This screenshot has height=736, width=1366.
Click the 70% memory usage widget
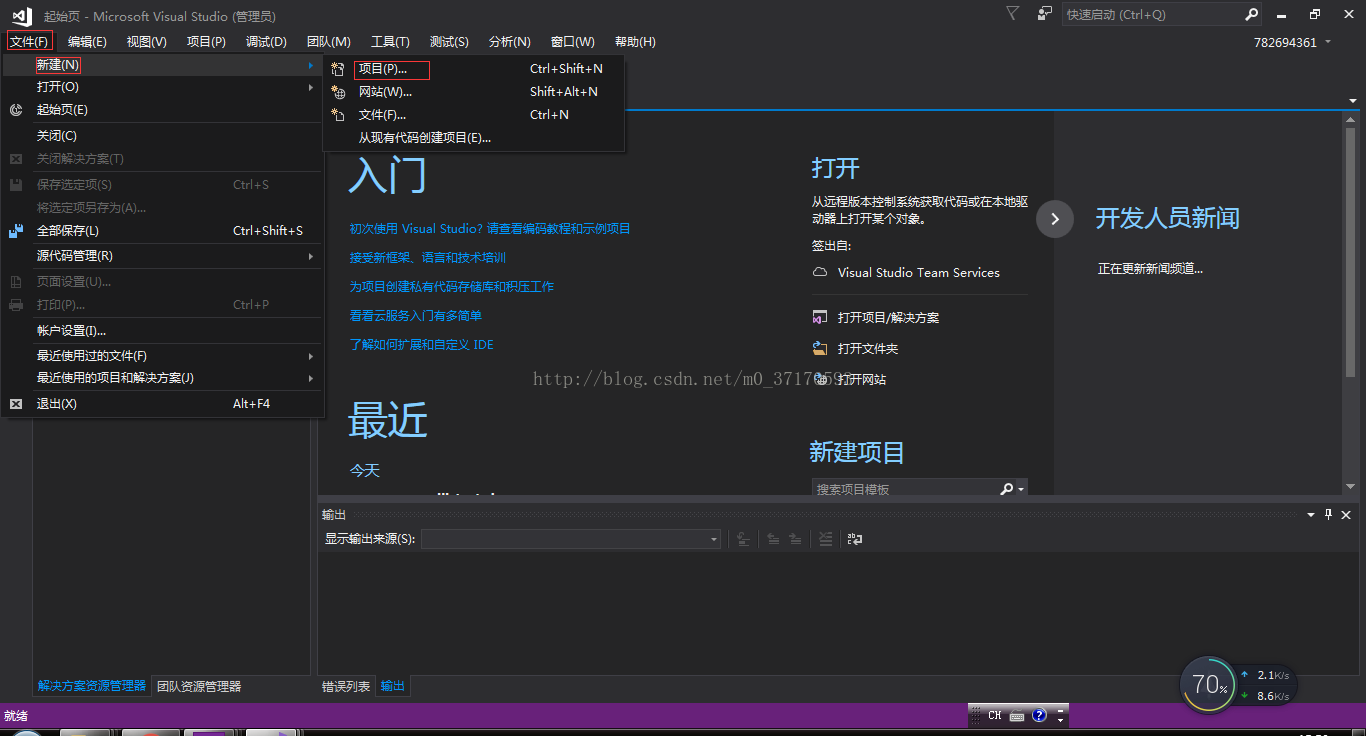(1208, 684)
